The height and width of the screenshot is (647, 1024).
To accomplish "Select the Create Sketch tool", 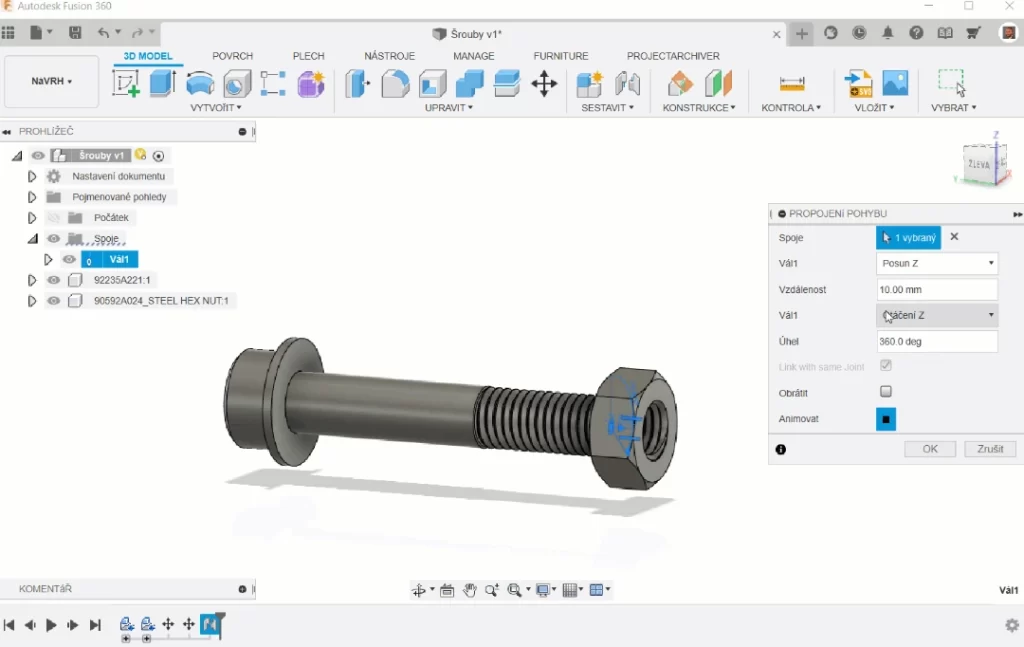I will pyautogui.click(x=125, y=85).
